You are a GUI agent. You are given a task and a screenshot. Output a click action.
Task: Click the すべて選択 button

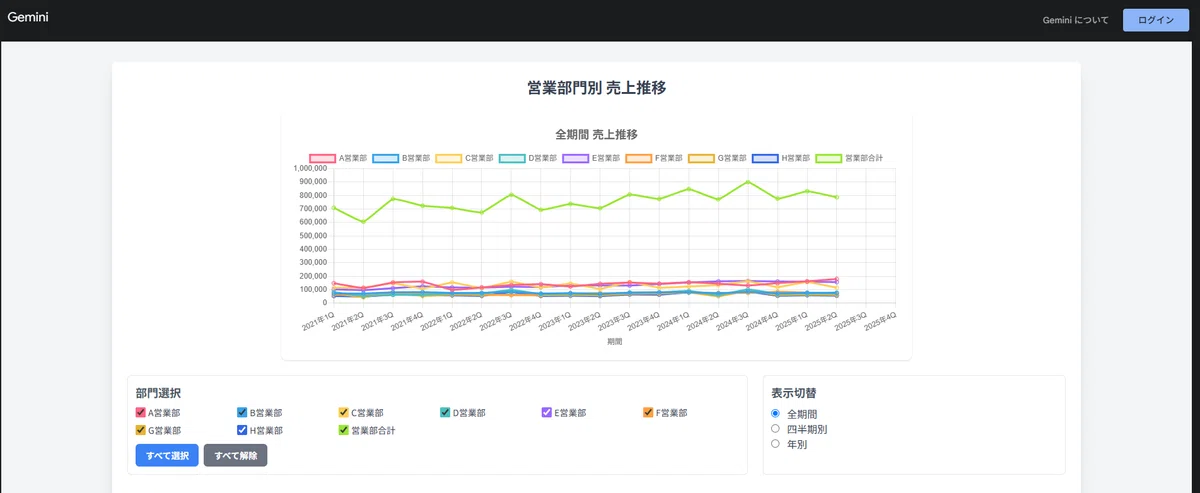click(167, 455)
